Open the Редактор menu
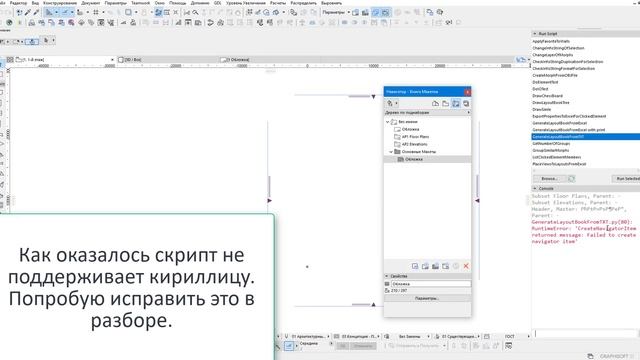Viewport: 640px width, 360px height. [18, 3]
